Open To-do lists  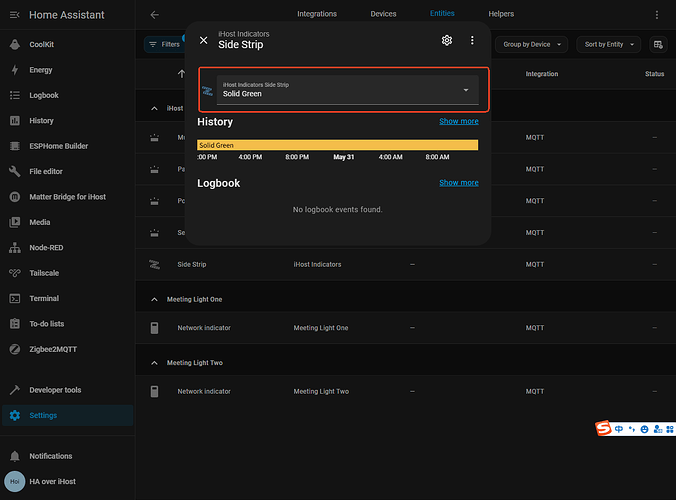pos(68,324)
